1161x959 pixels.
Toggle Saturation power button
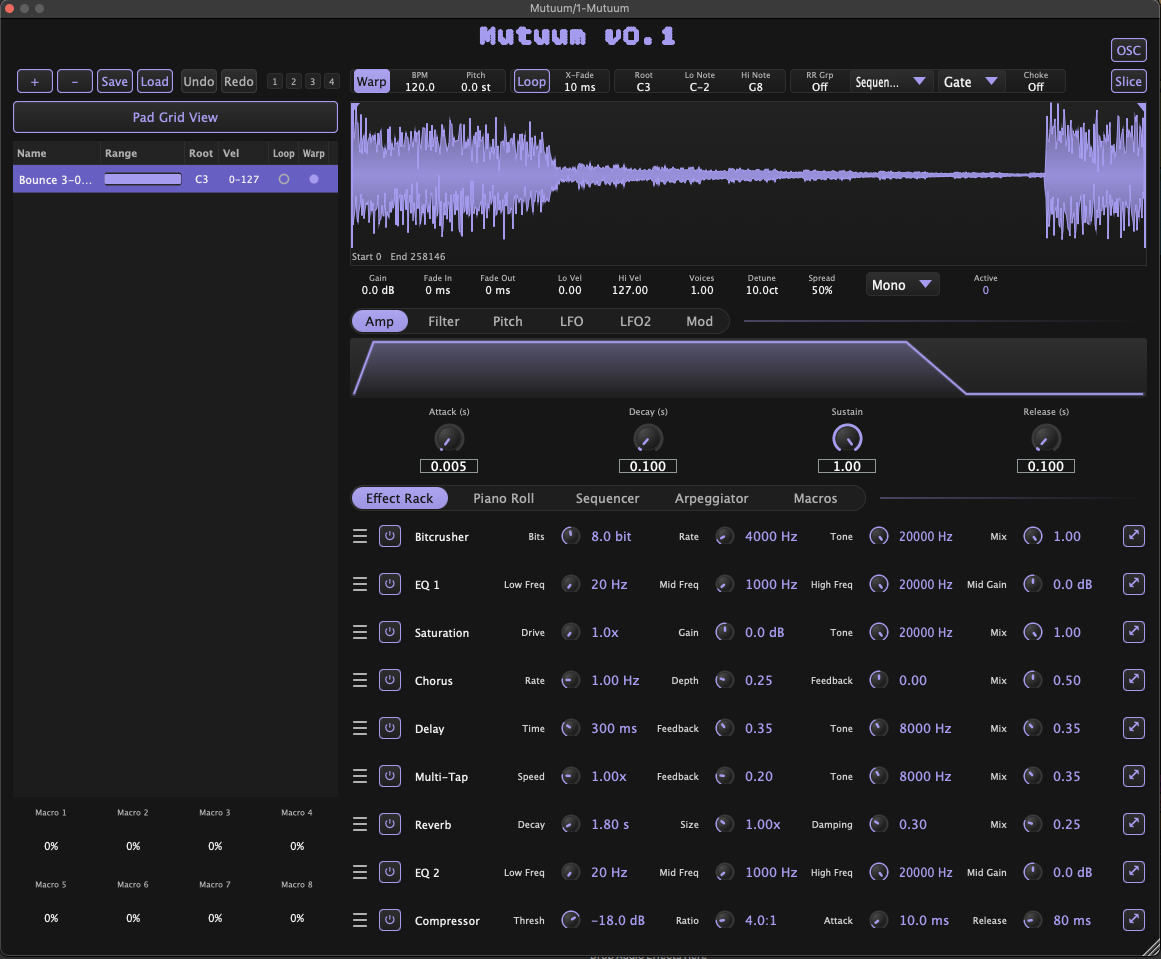pos(389,632)
